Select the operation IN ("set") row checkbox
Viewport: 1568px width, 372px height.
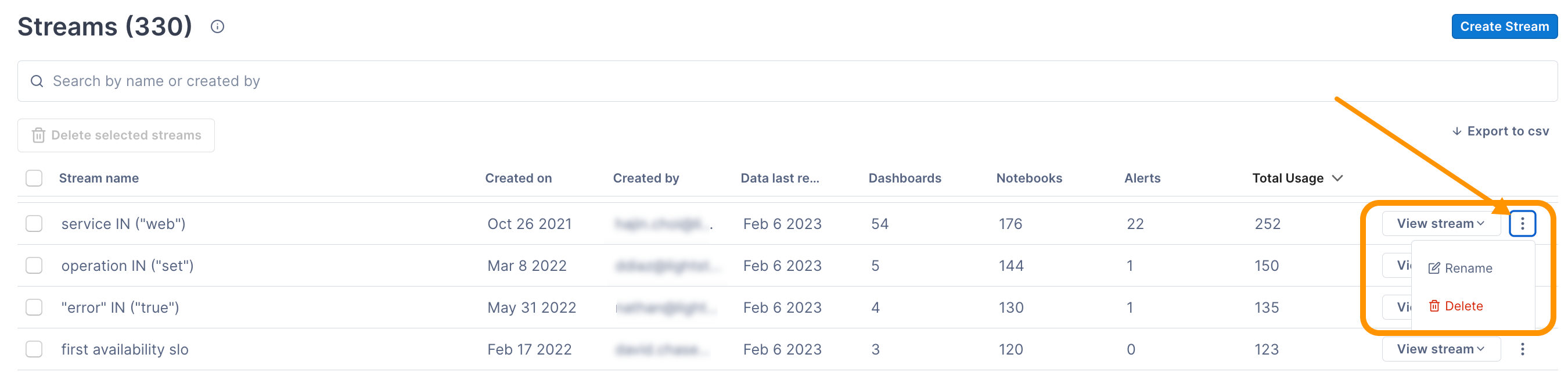point(34,266)
